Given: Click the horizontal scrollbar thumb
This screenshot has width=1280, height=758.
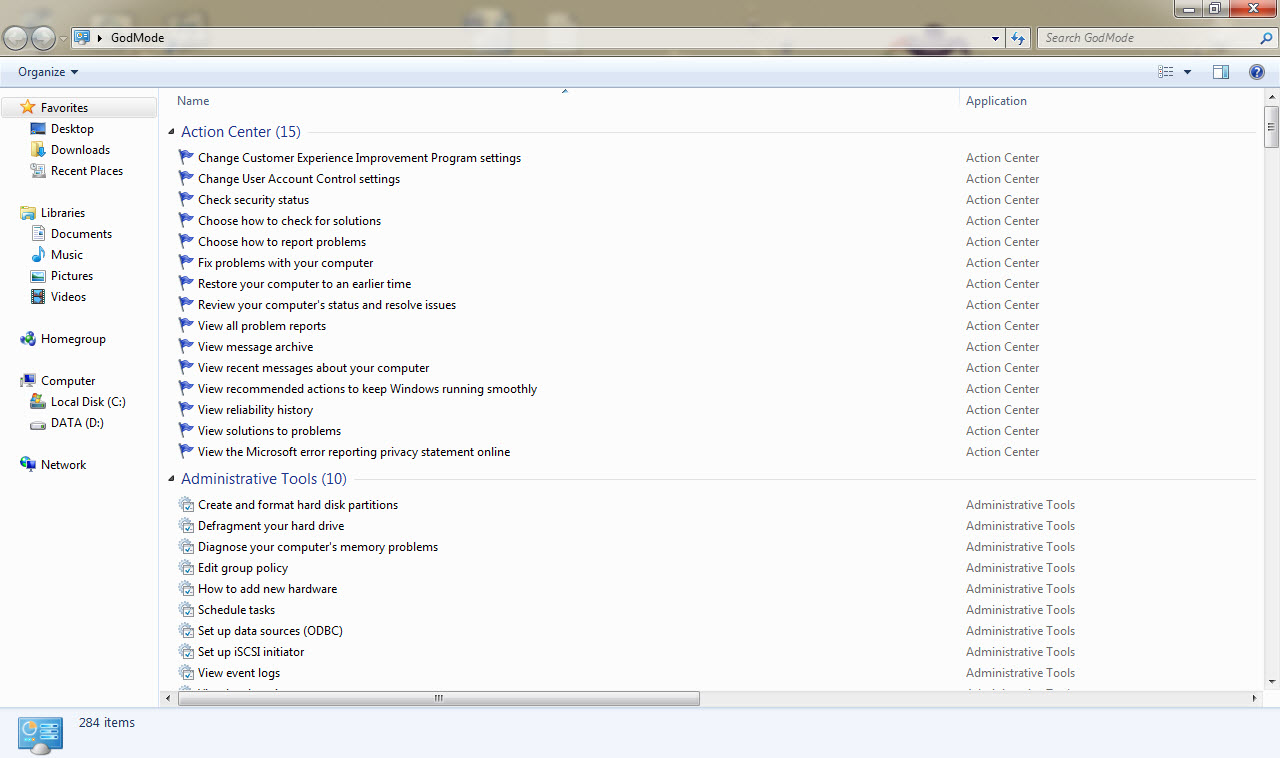Looking at the screenshot, I should pyautogui.click(x=438, y=699).
